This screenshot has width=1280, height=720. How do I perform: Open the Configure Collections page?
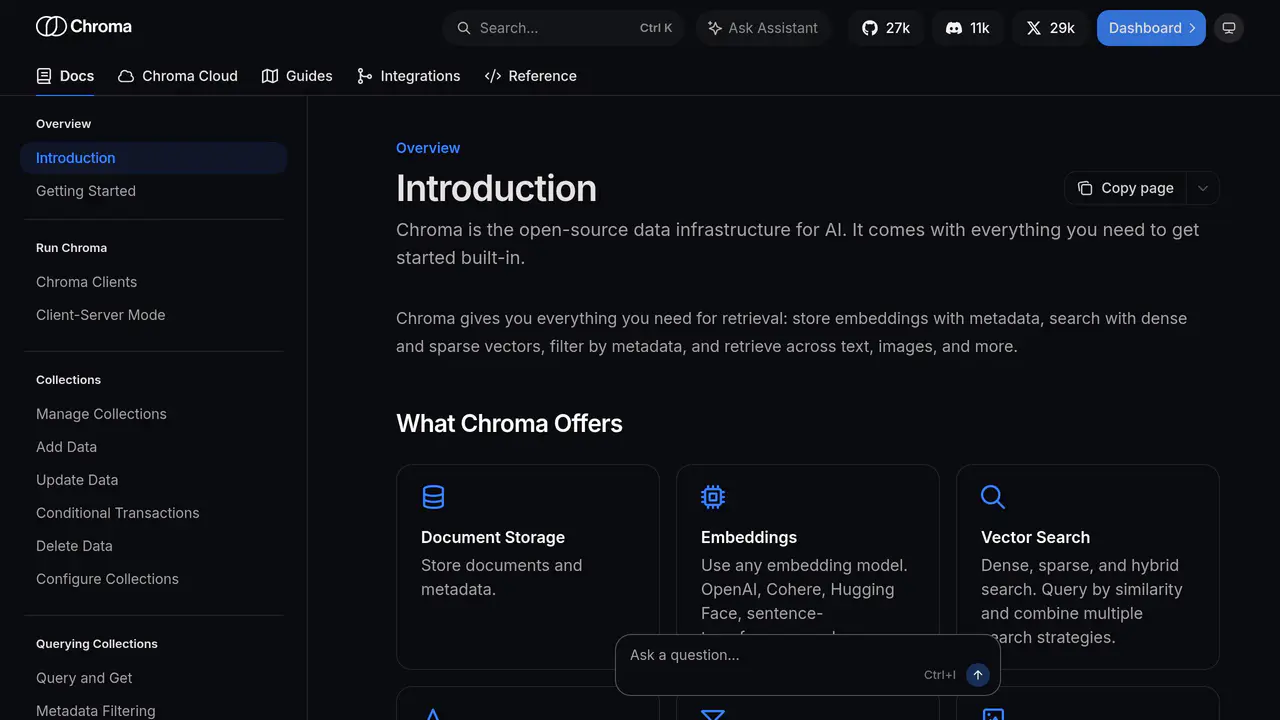point(108,579)
